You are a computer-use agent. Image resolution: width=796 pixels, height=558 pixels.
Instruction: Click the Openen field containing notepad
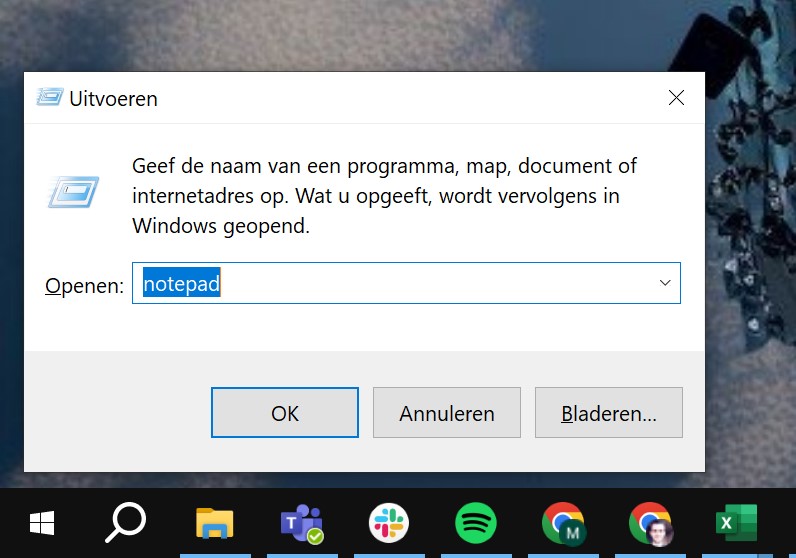[406, 283]
